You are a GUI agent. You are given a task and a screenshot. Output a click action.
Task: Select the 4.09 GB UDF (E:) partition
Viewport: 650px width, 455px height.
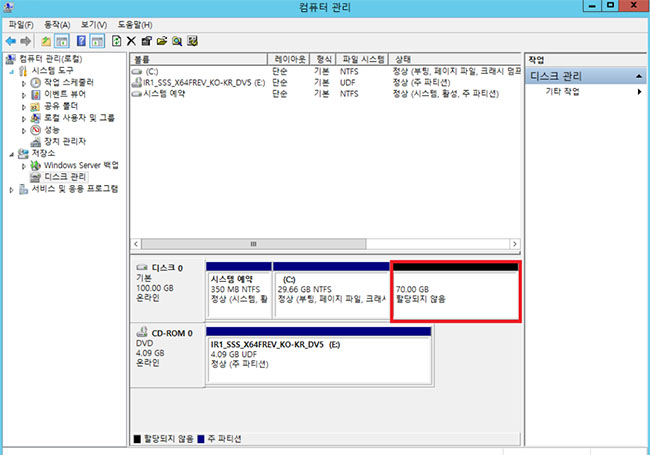319,356
